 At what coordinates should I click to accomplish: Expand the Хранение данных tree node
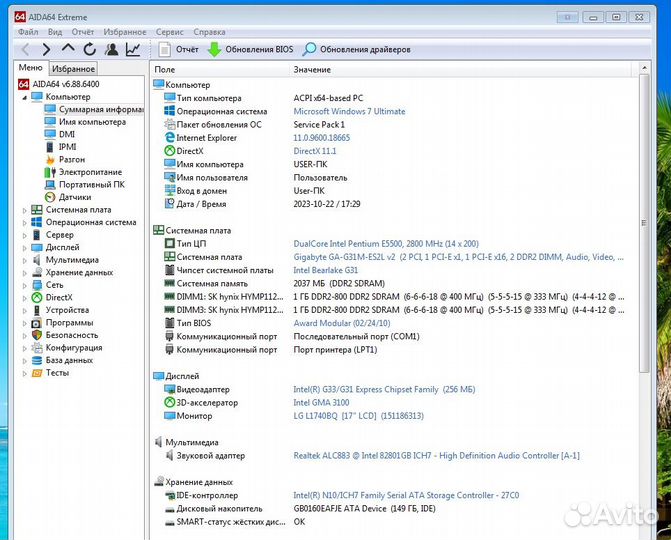point(25,272)
